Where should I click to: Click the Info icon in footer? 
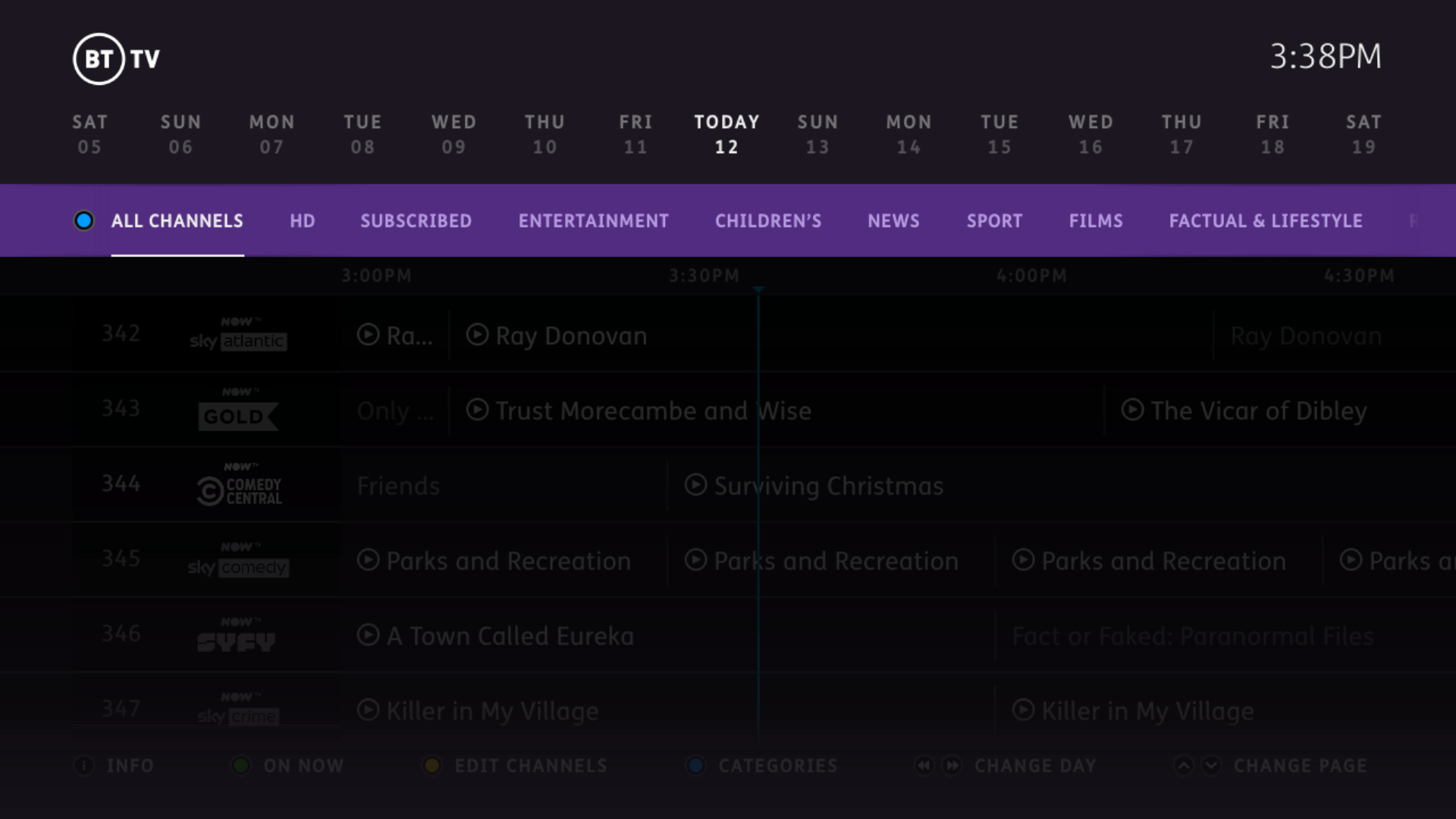point(83,766)
